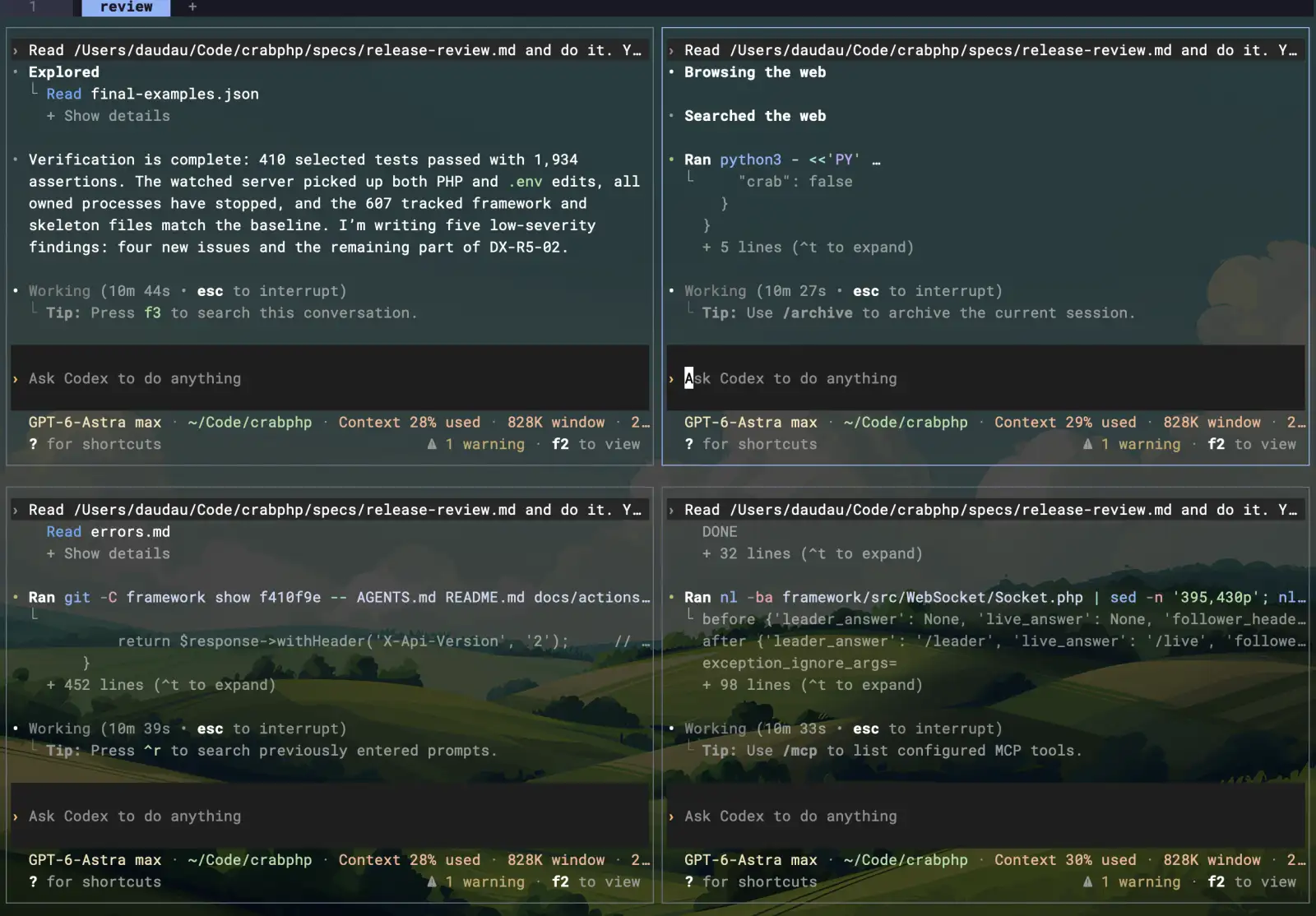This screenshot has height=916, width=1316.
Task: Click the 'Searched the web' entry
Action: (755, 116)
